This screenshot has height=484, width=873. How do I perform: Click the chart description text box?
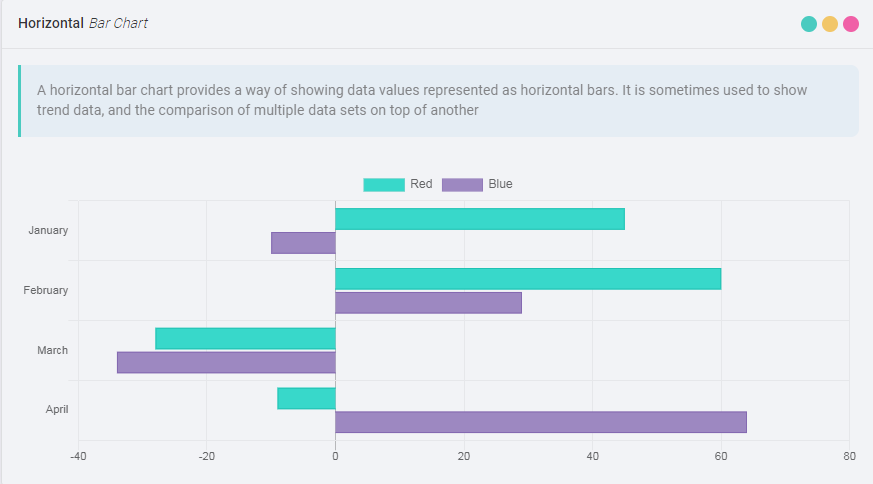coord(438,100)
